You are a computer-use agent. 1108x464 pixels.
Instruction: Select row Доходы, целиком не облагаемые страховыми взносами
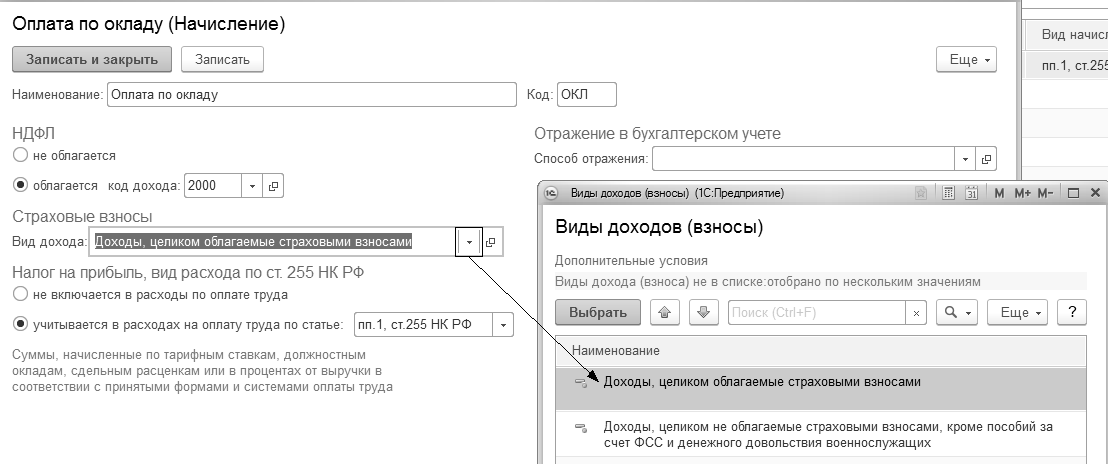pyautogui.click(x=820, y=434)
